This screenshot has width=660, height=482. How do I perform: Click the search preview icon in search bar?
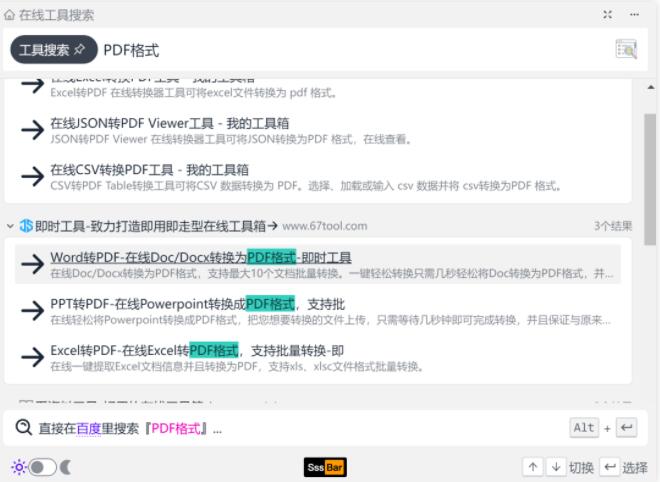pos(626,50)
